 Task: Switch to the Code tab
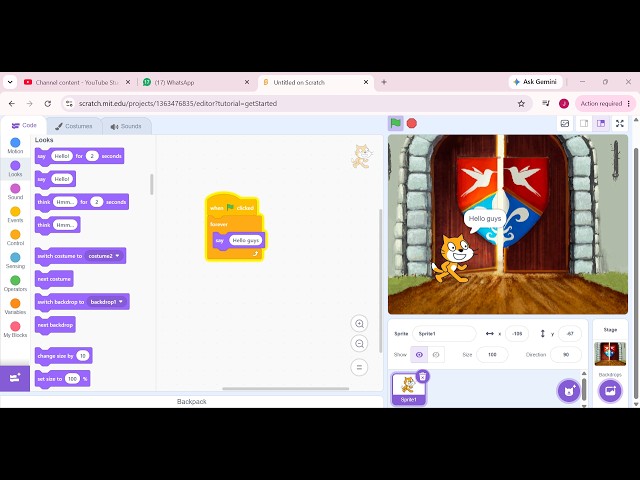click(x=24, y=126)
